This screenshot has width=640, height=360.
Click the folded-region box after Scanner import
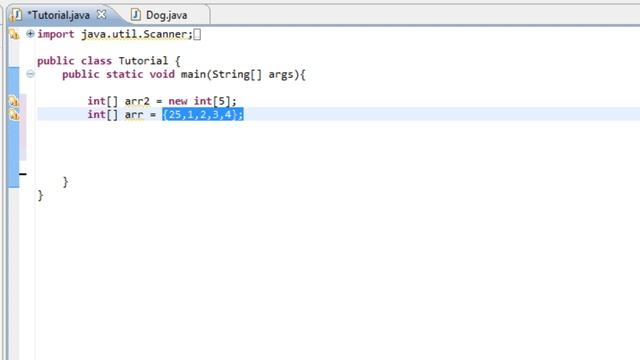tap(197, 34)
